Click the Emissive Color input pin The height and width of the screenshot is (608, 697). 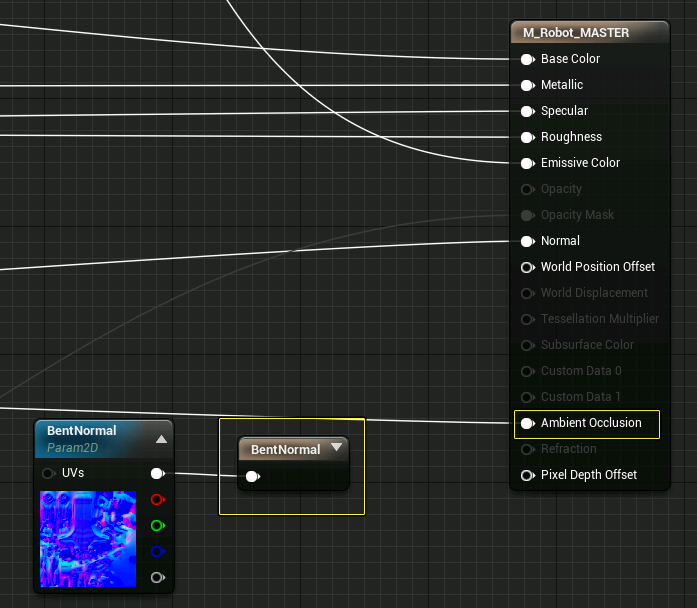click(528, 164)
